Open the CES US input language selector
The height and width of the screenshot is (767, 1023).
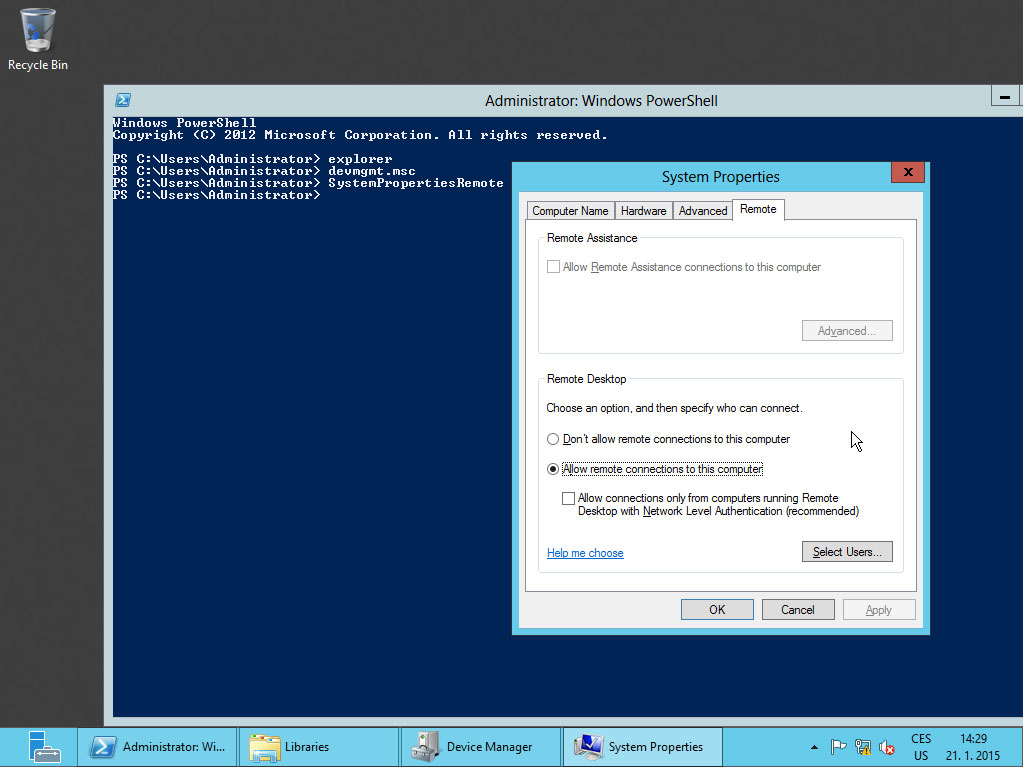(921, 747)
